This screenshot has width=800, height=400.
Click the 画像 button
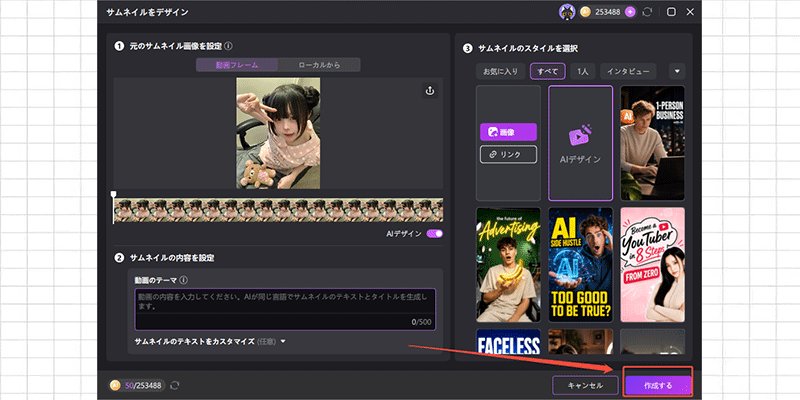(x=508, y=132)
